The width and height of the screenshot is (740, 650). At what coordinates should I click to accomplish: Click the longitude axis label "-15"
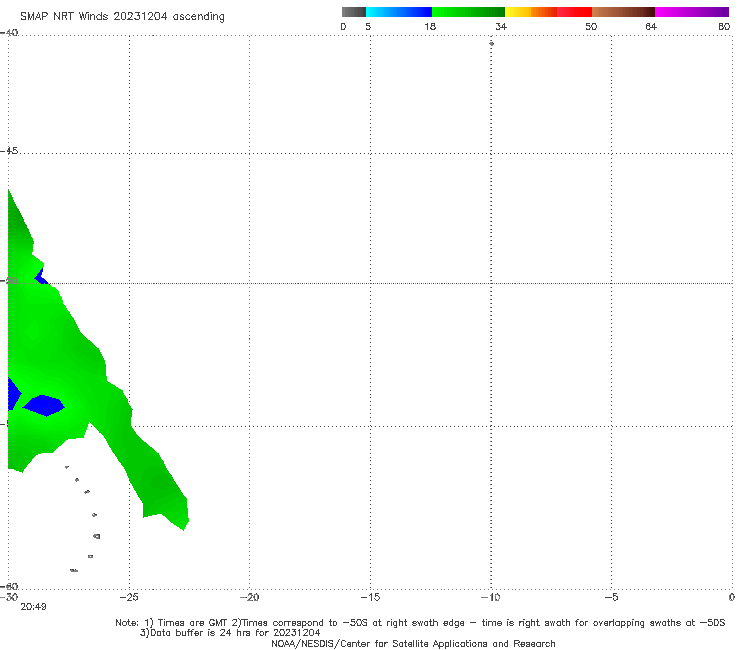[370, 597]
